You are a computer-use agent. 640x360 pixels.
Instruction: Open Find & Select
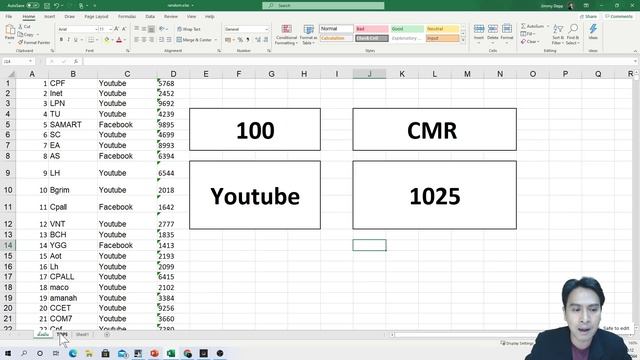(573, 34)
